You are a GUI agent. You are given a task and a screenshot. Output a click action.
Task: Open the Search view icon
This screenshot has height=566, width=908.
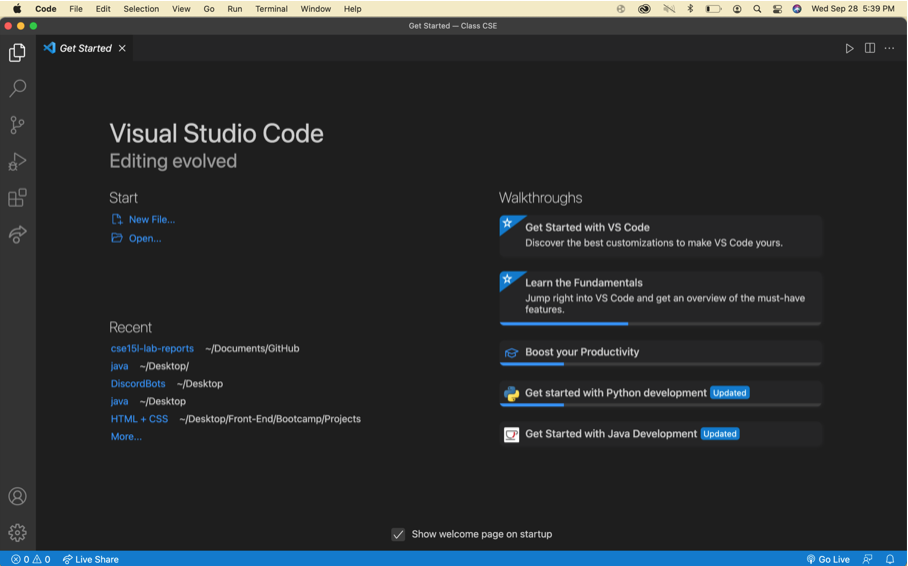[x=17, y=89]
